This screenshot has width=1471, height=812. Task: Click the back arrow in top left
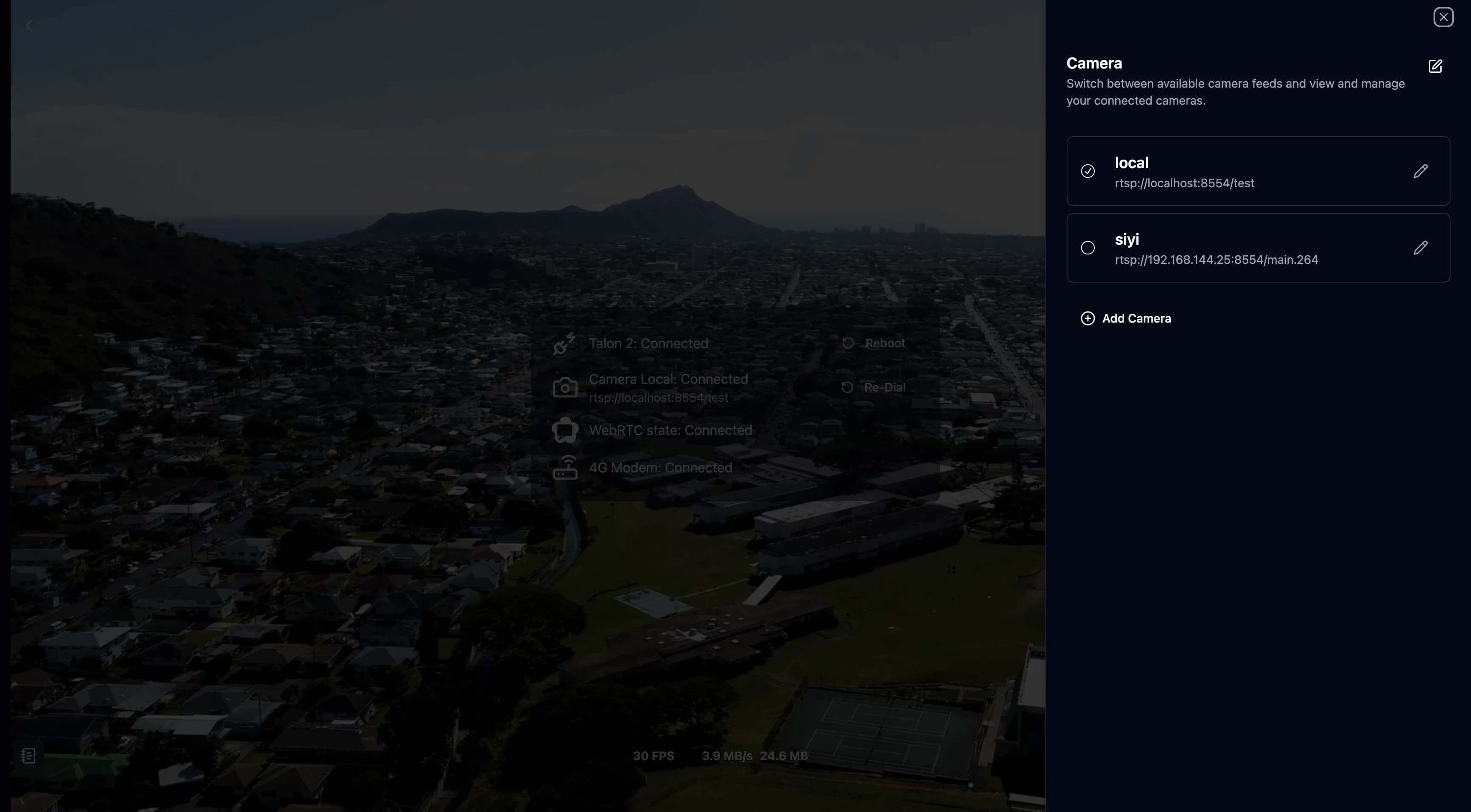click(x=29, y=25)
